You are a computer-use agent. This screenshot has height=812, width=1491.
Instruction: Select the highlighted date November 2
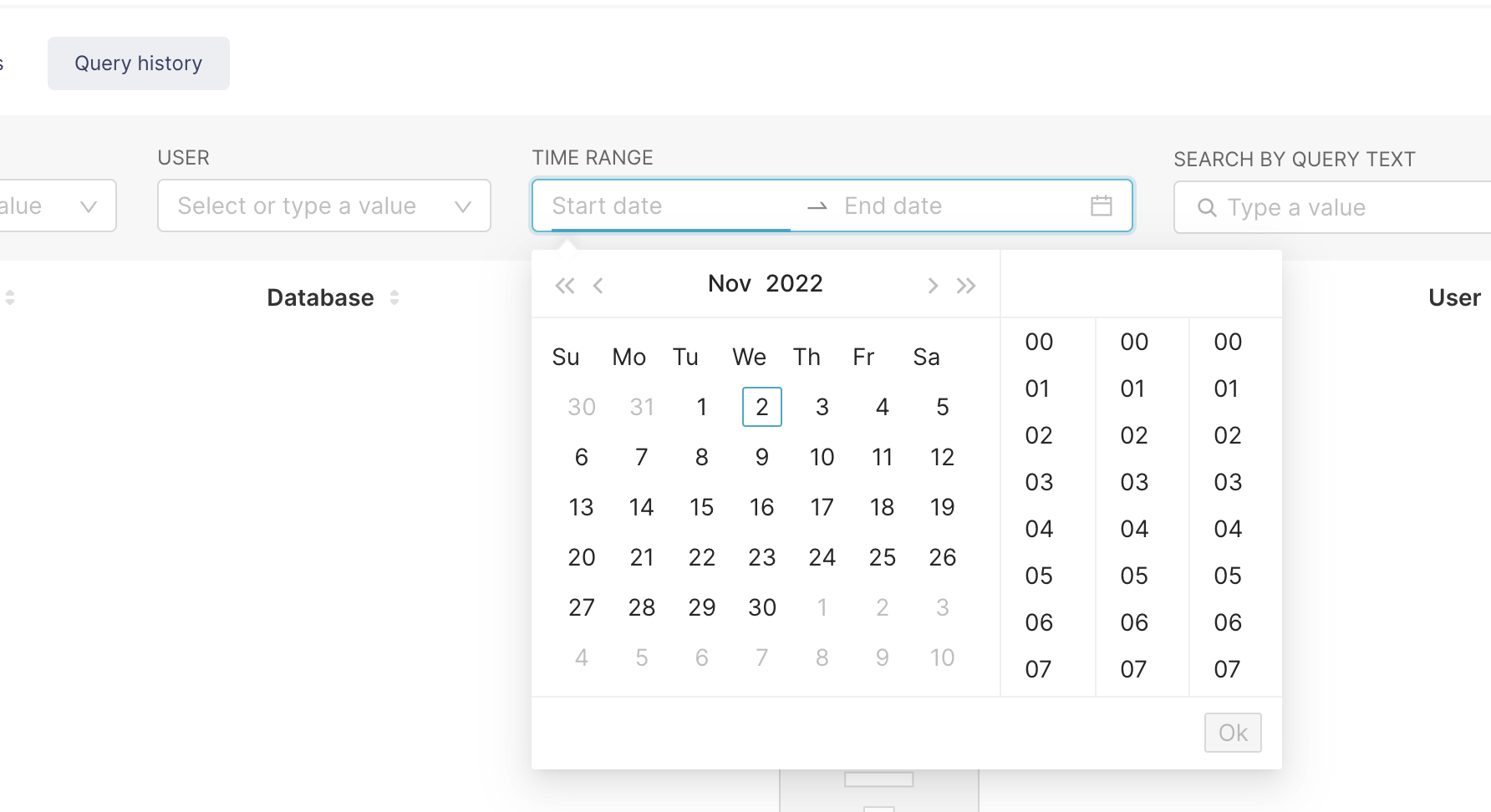[x=761, y=407]
